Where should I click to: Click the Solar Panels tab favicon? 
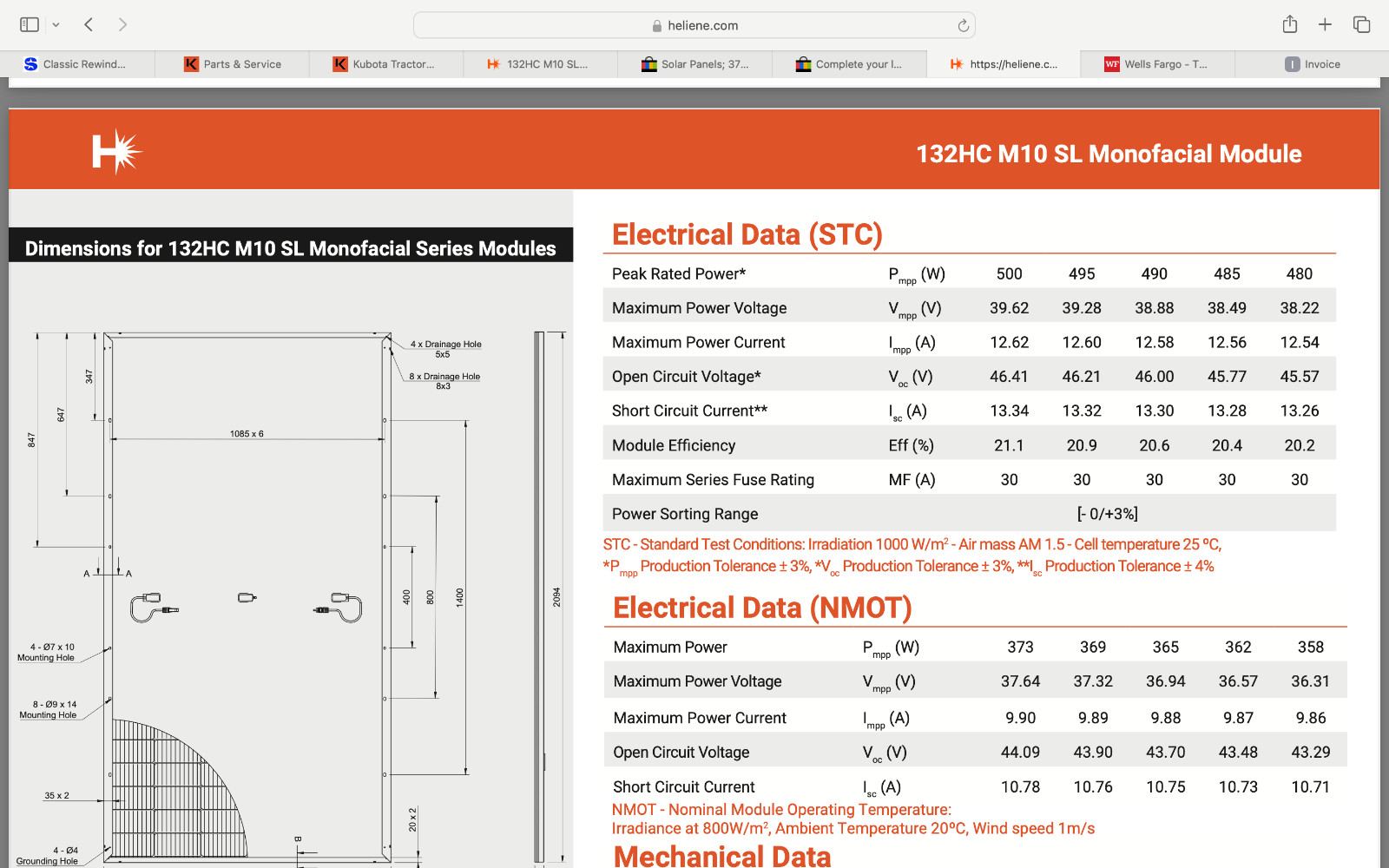649,64
